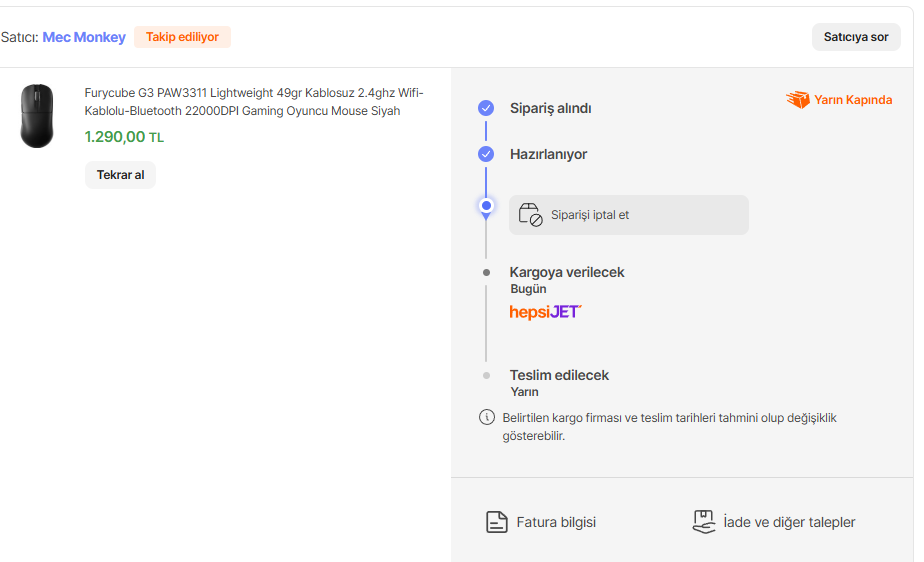Click the Yarın delivery date text
The width and height of the screenshot is (924, 562).
pos(524,392)
